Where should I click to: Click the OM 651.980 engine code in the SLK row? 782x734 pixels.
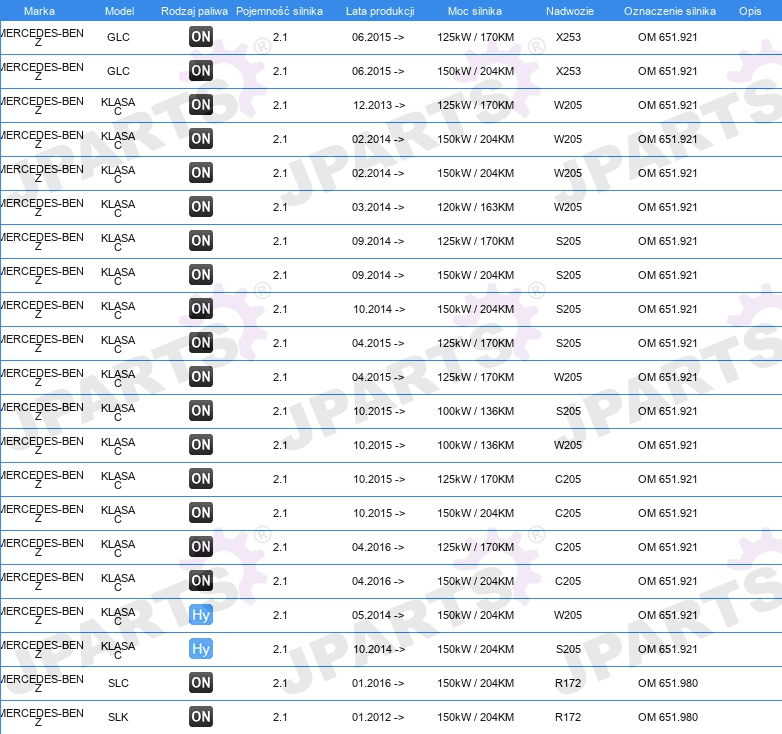[x=668, y=717]
